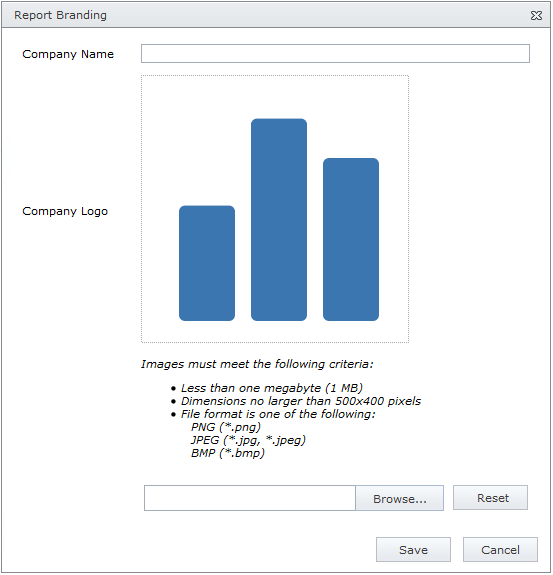This screenshot has width=553, height=575.
Task: Click 'File format is one of the following:' line
Action: click(x=278, y=414)
